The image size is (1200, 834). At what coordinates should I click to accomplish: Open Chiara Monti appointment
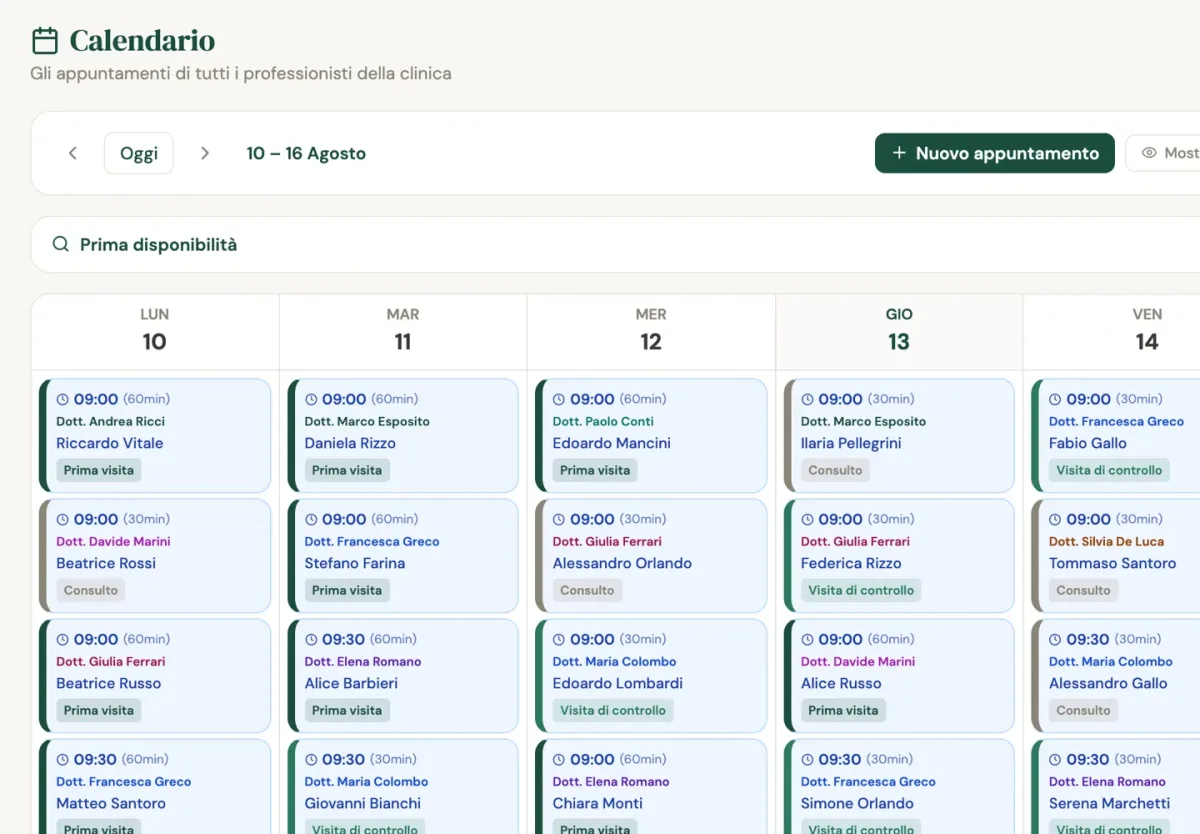click(651, 786)
